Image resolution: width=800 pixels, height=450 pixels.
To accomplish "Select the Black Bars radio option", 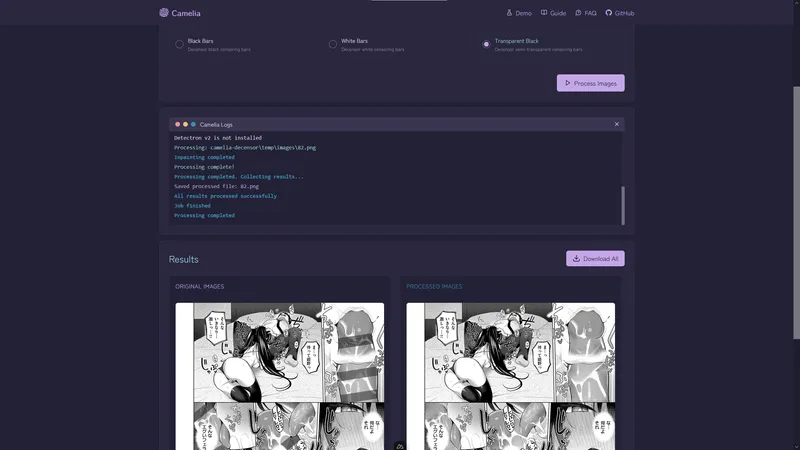I will click(x=179, y=44).
